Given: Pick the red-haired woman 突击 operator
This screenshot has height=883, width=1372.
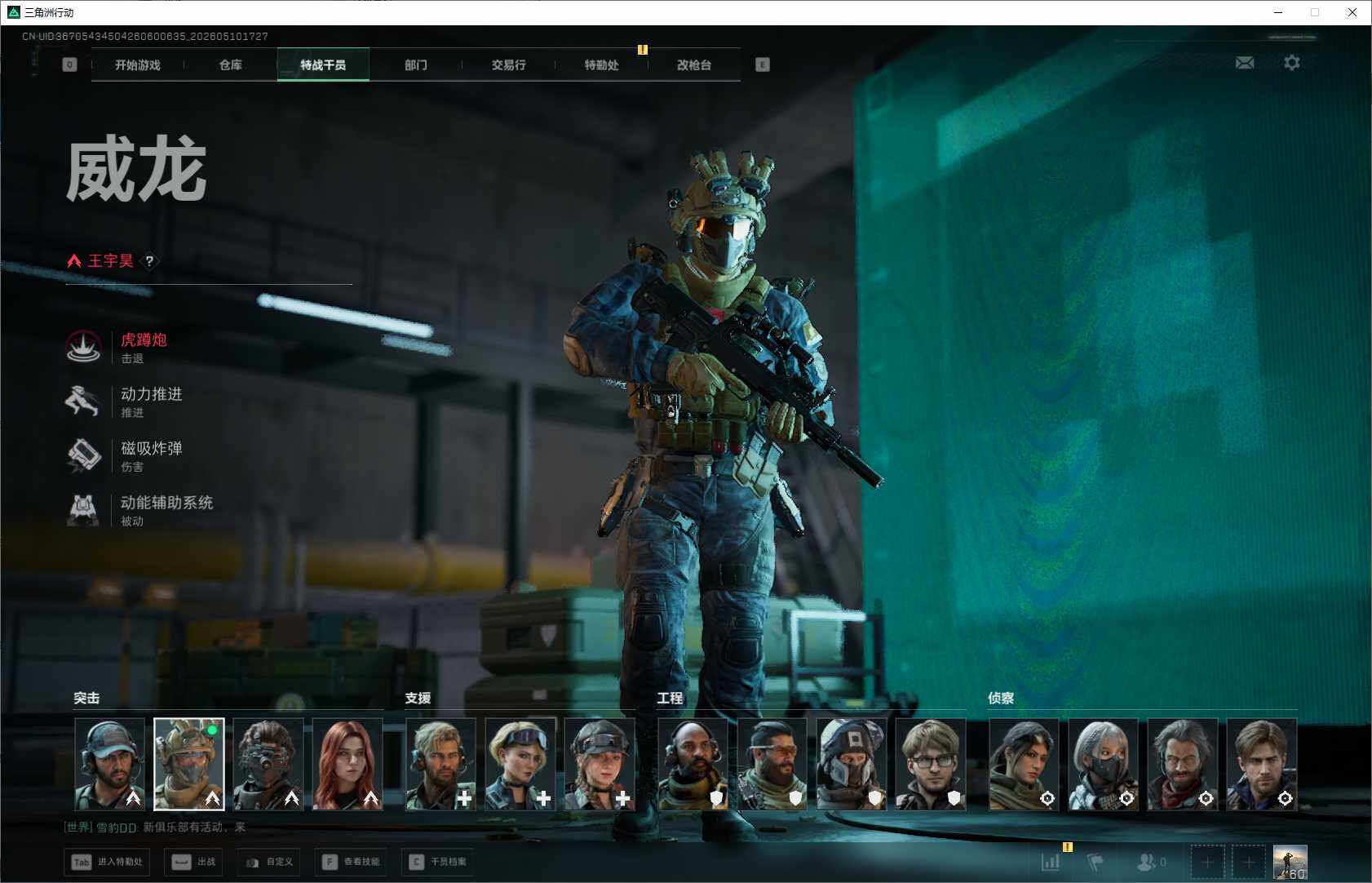Looking at the screenshot, I should [x=347, y=765].
